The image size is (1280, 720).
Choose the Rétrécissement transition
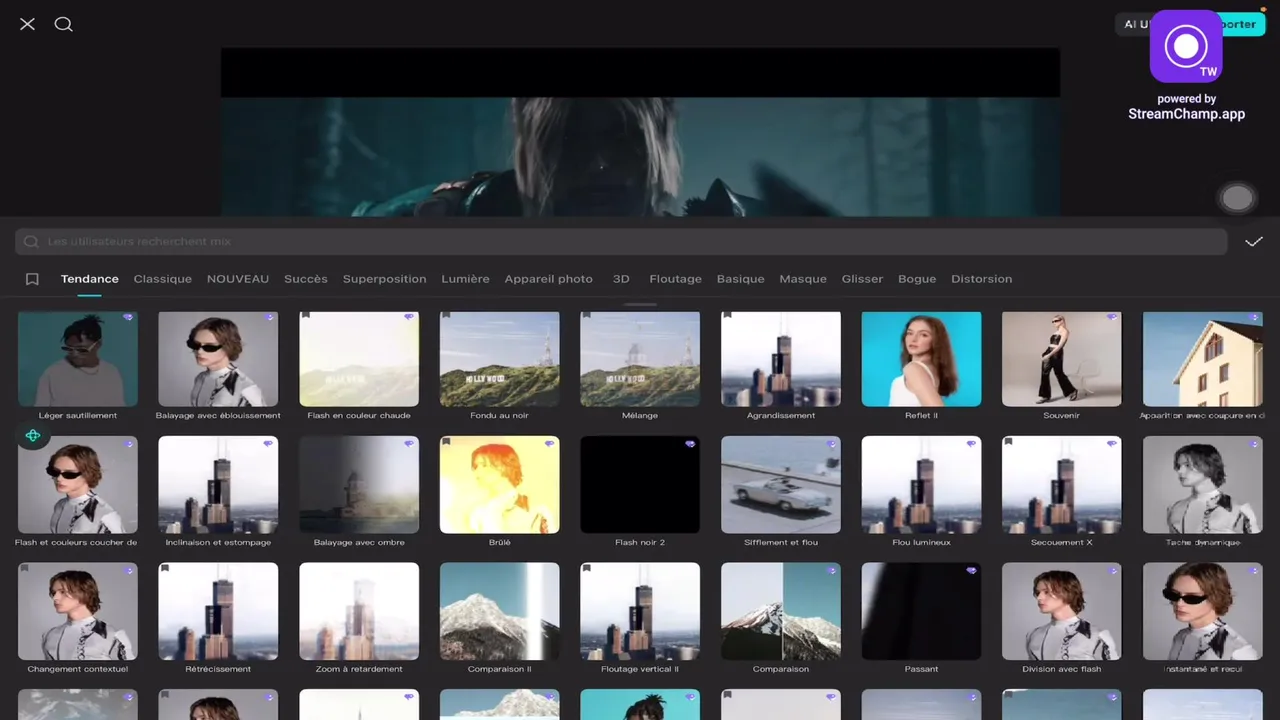tap(218, 611)
